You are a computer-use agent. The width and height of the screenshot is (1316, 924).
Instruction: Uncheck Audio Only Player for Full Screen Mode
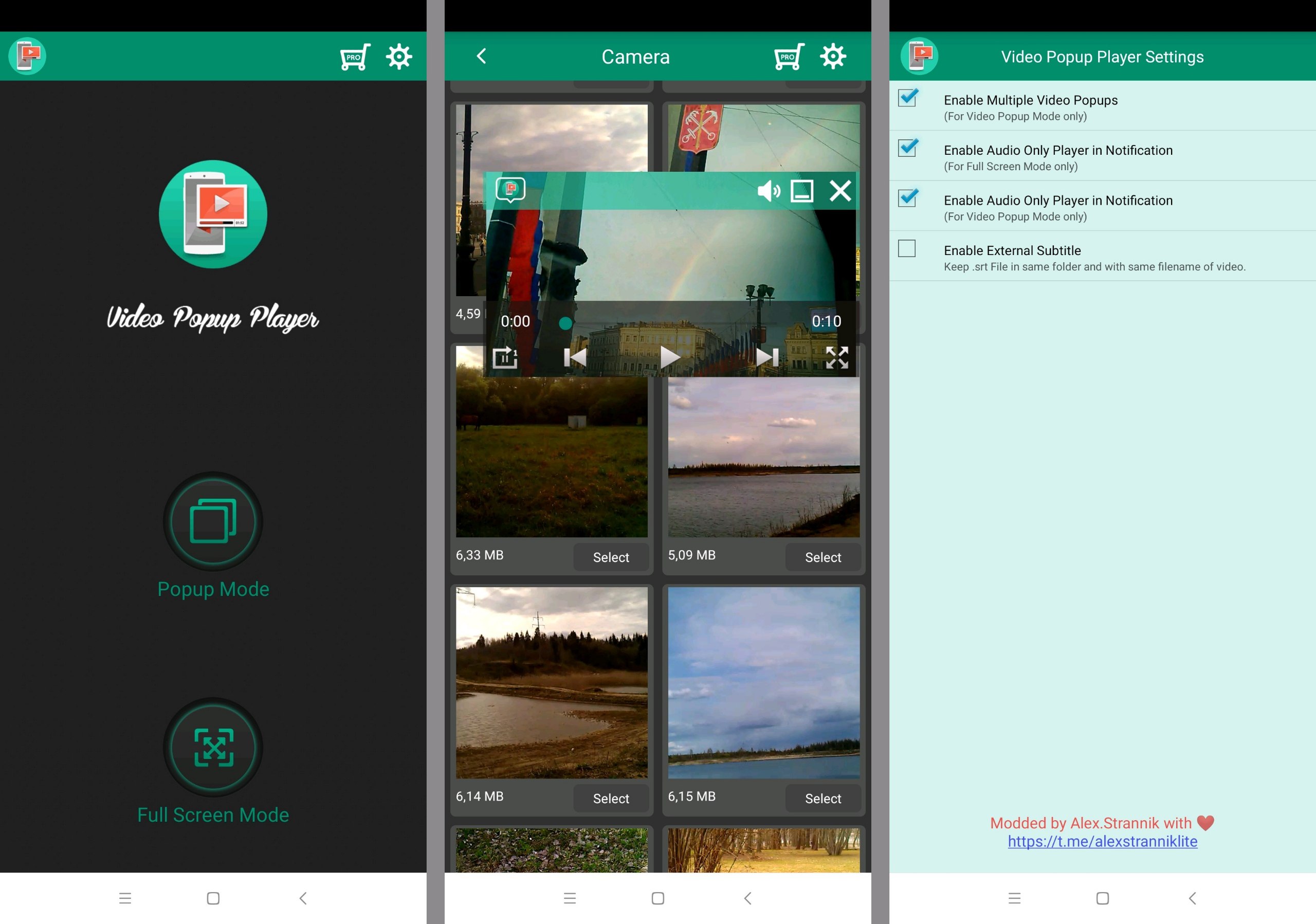point(907,148)
